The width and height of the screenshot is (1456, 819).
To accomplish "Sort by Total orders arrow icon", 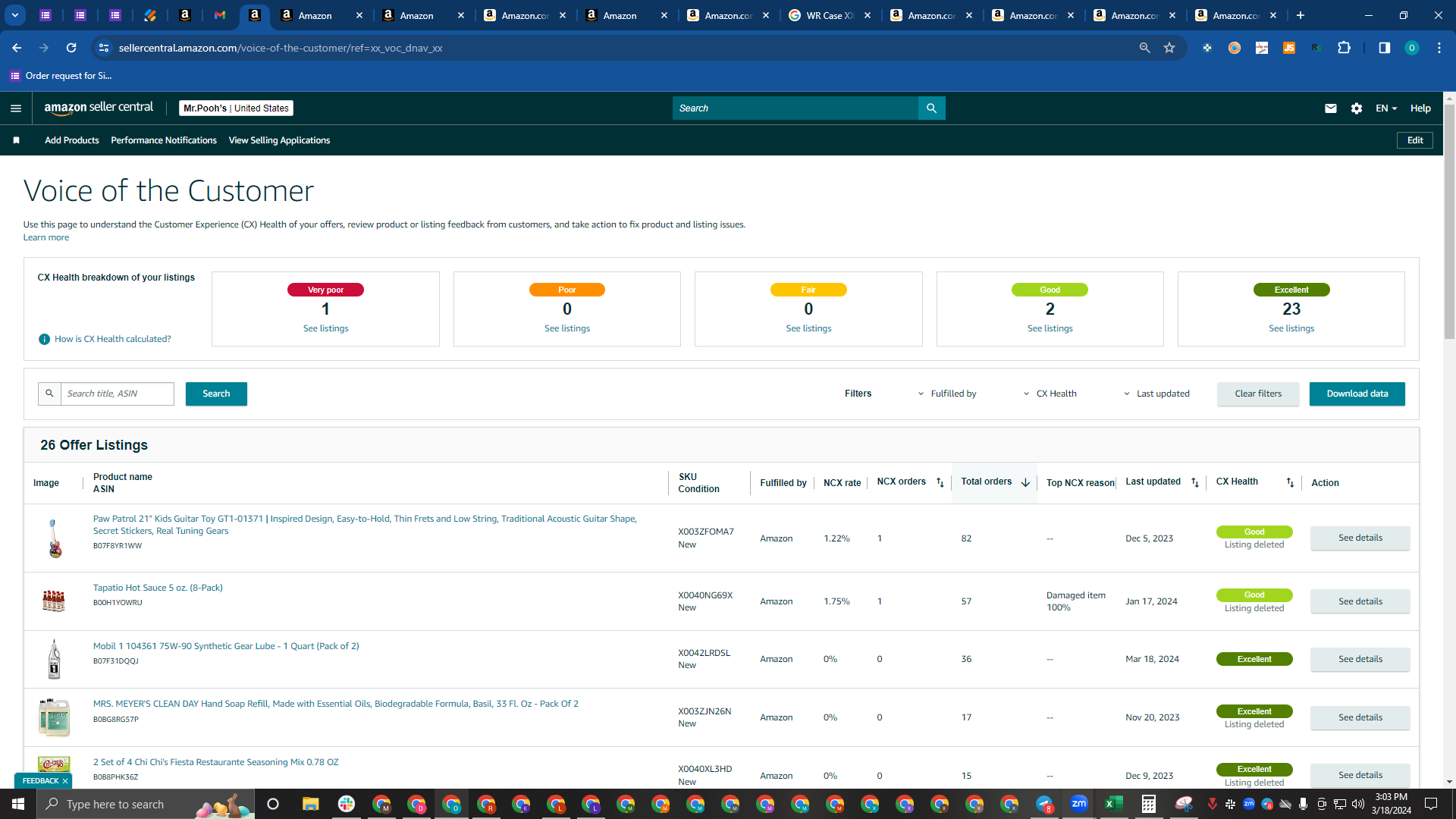I will (1025, 482).
